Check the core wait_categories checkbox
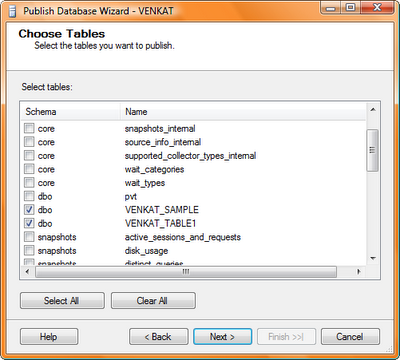The height and width of the screenshot is (360, 400). [29, 169]
